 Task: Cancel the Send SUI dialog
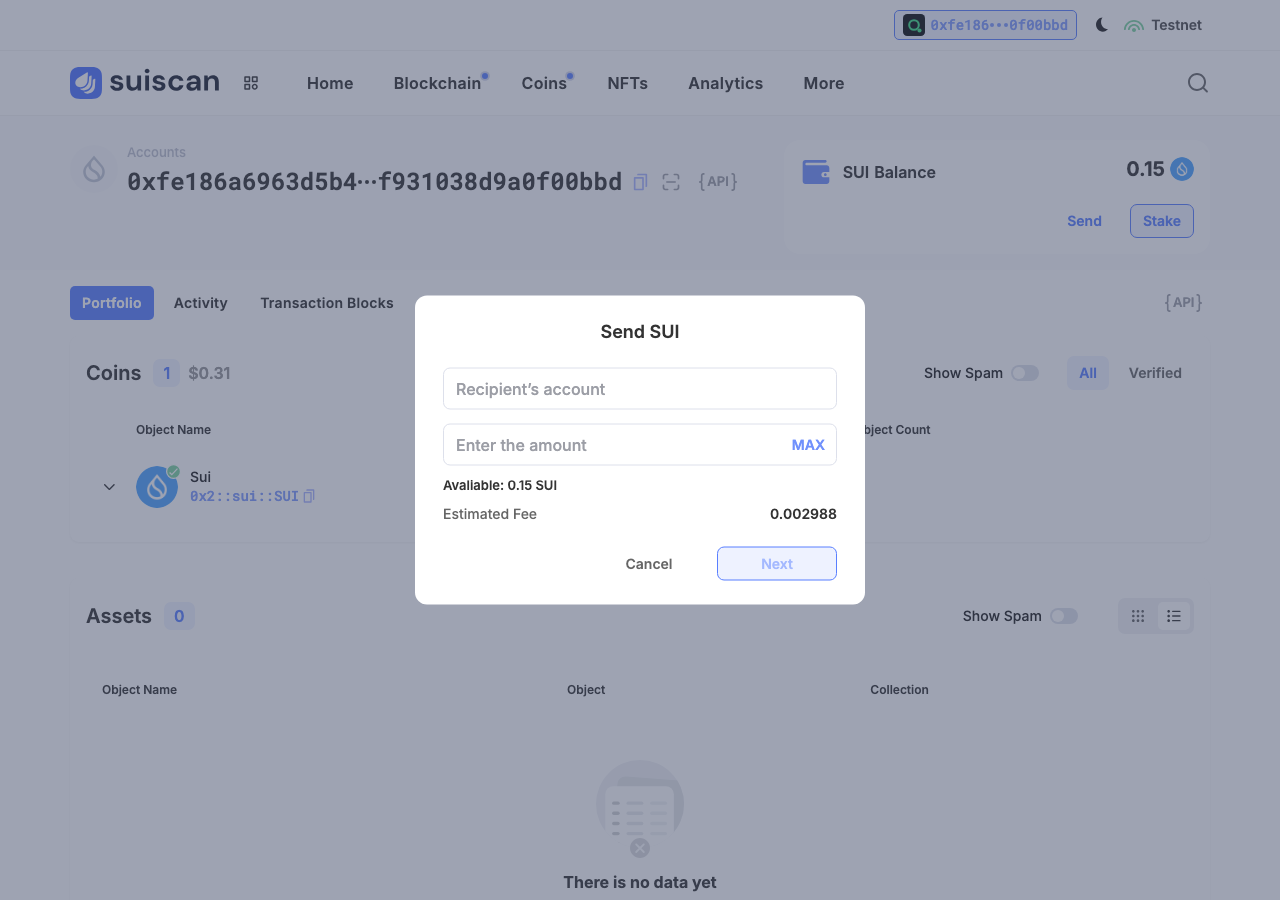click(x=649, y=564)
